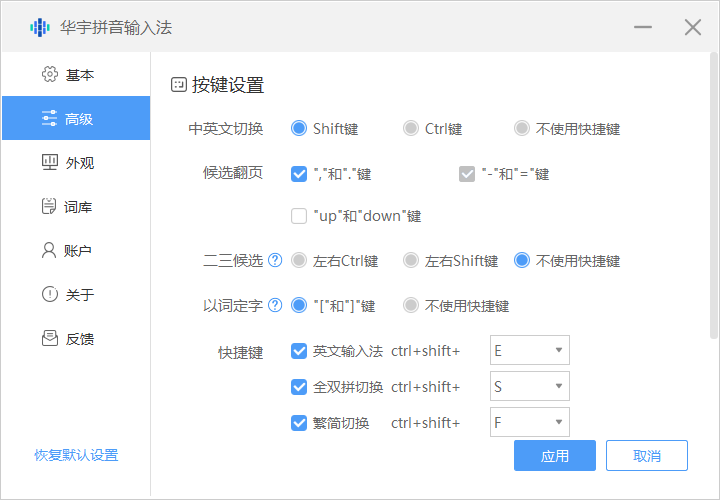Expand the 全双拼切换 key dropdown showing S
This screenshot has width=720, height=500.
(529, 387)
